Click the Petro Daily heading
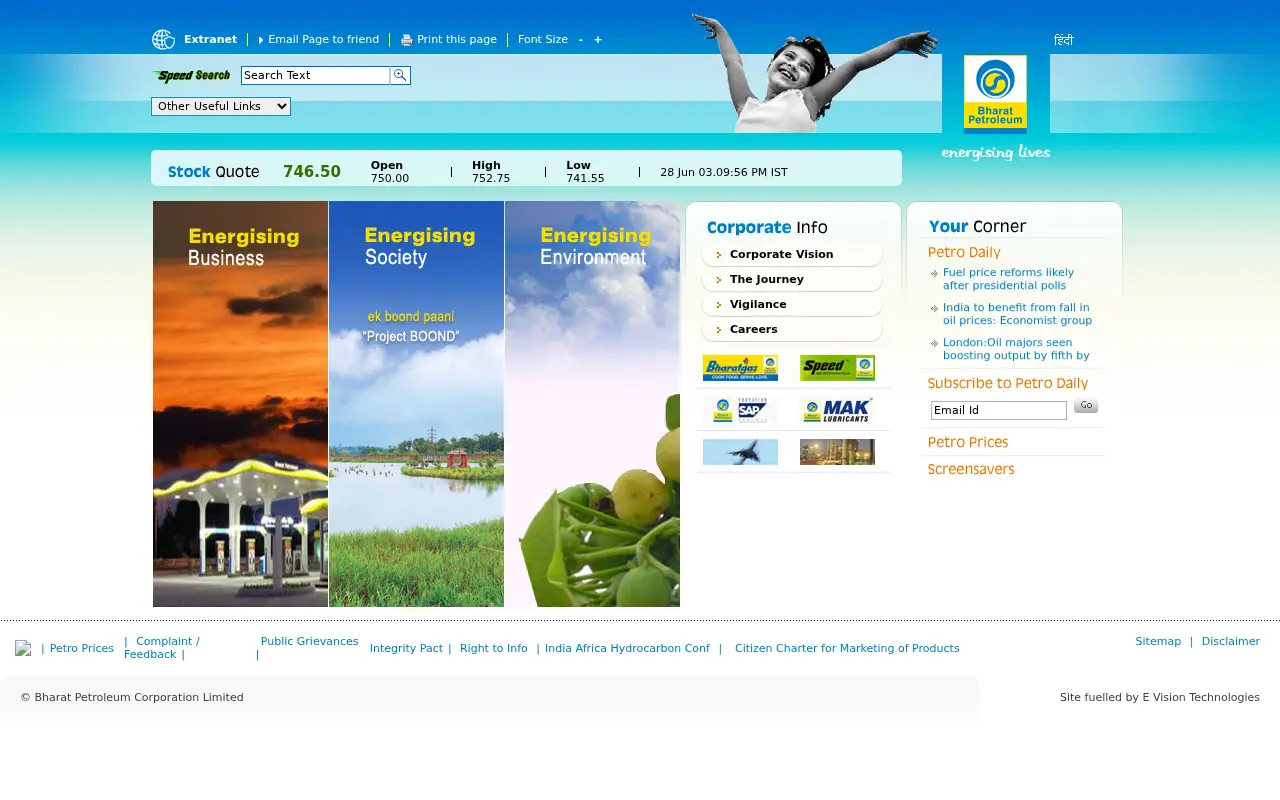Viewport: 1280px width, 800px height. pos(964,252)
